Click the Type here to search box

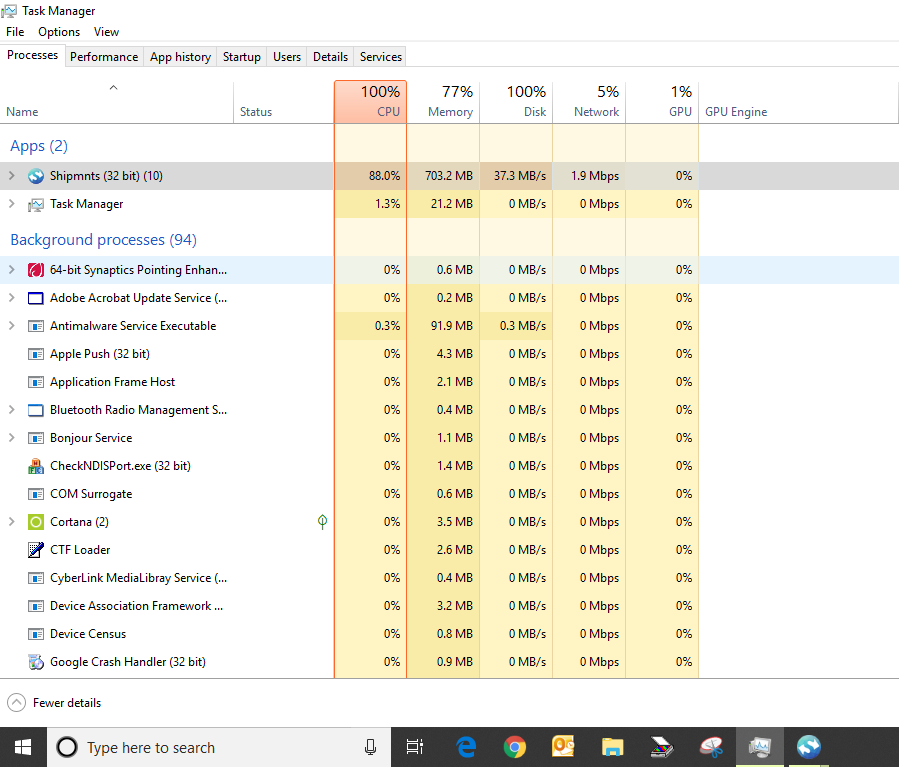tap(219, 748)
